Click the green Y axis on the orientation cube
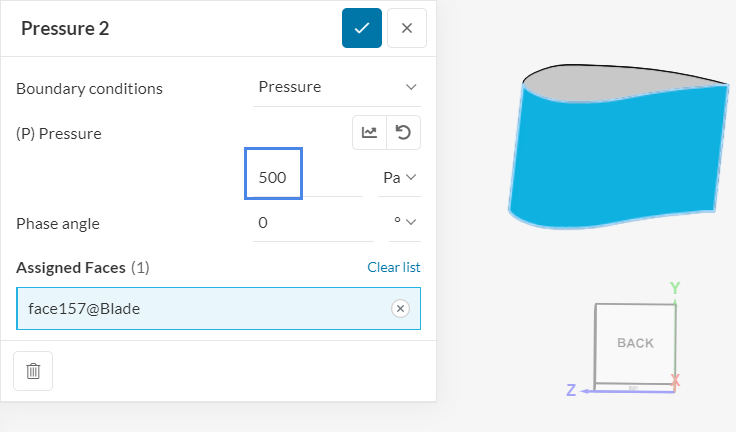Image resolution: width=736 pixels, height=432 pixels. (x=675, y=289)
